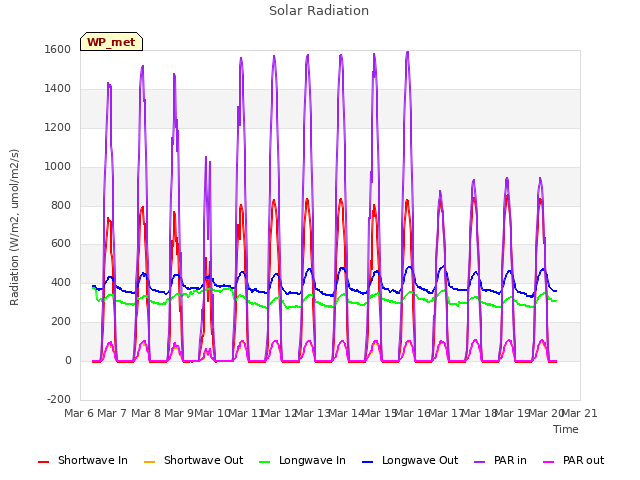Screen dimensions: 640x480
Task: Click the PAR in peak on Mar 16
Action: (x=407, y=52)
